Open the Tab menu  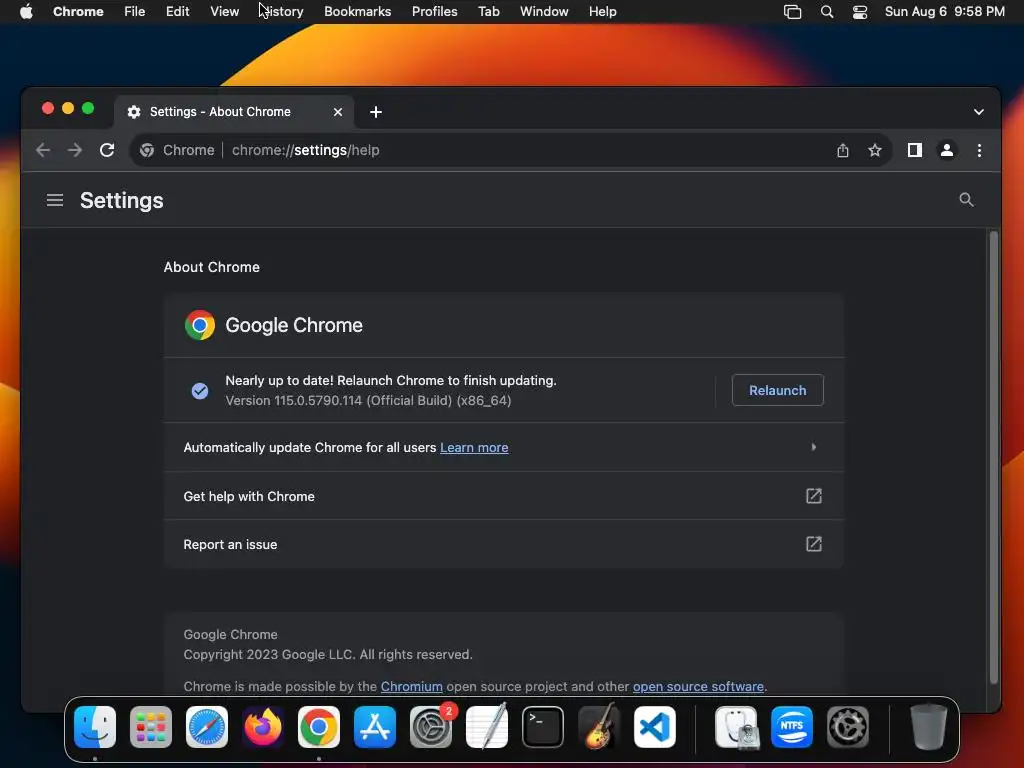tap(488, 11)
